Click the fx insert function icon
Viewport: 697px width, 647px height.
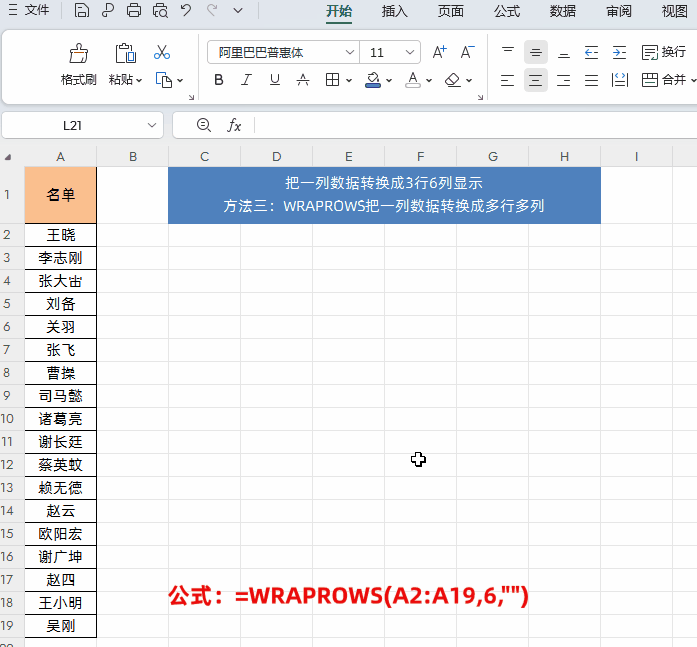[x=235, y=125]
